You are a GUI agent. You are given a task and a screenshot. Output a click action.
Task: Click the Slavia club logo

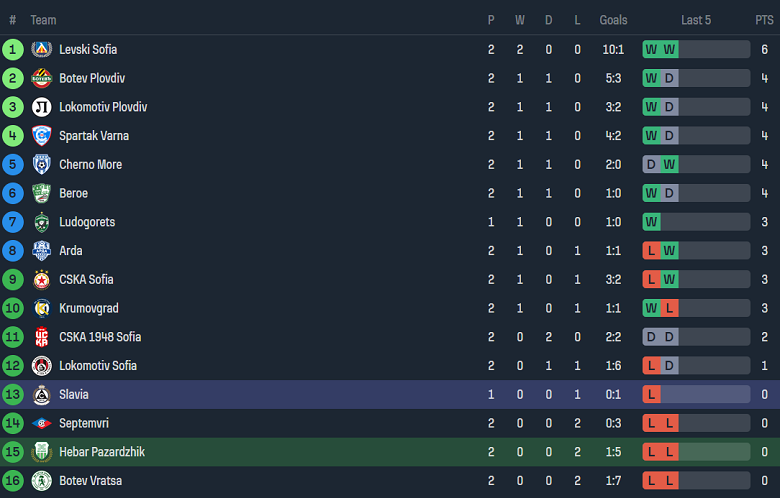(41, 395)
